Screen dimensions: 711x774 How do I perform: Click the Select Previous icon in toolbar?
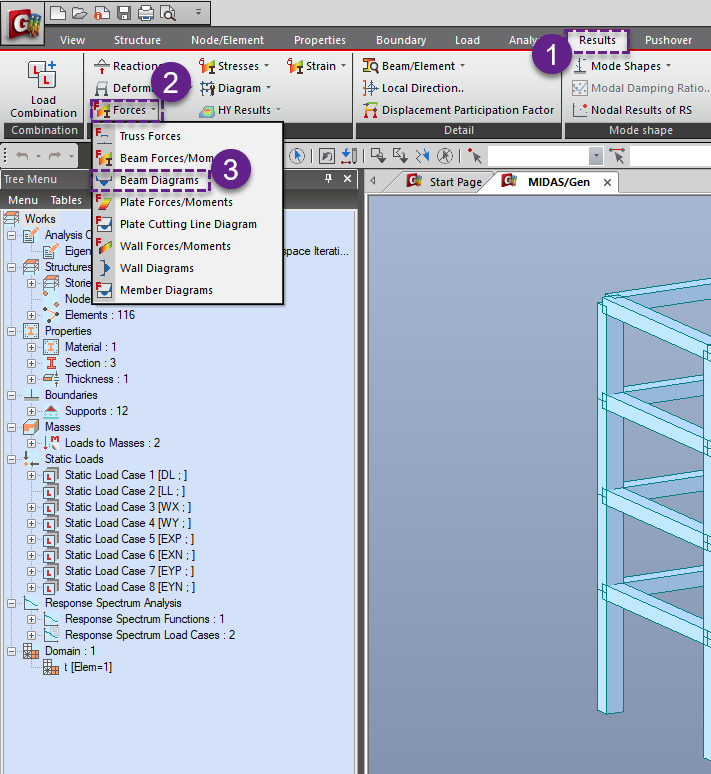tap(326, 156)
